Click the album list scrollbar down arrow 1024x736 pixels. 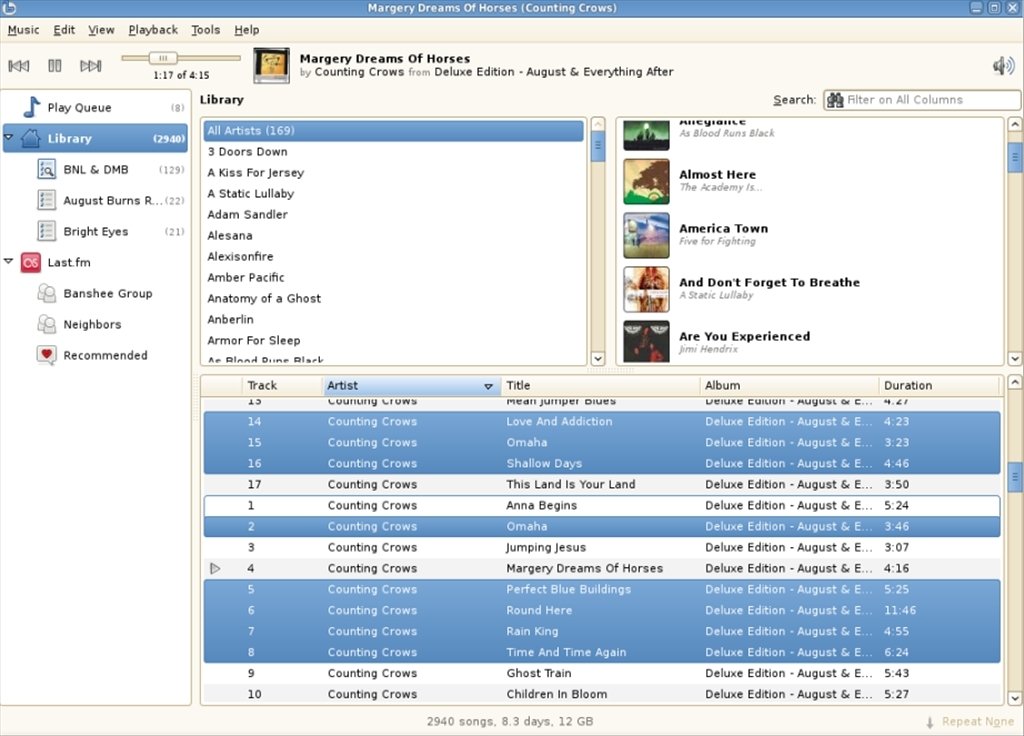pos(1014,358)
